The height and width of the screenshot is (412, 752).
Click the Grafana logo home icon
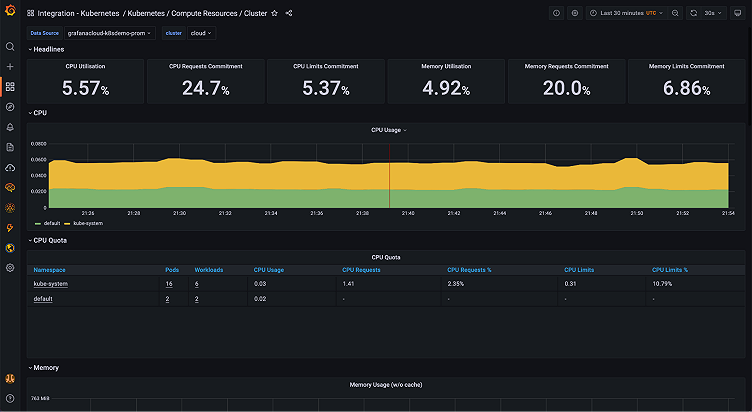(x=10, y=13)
